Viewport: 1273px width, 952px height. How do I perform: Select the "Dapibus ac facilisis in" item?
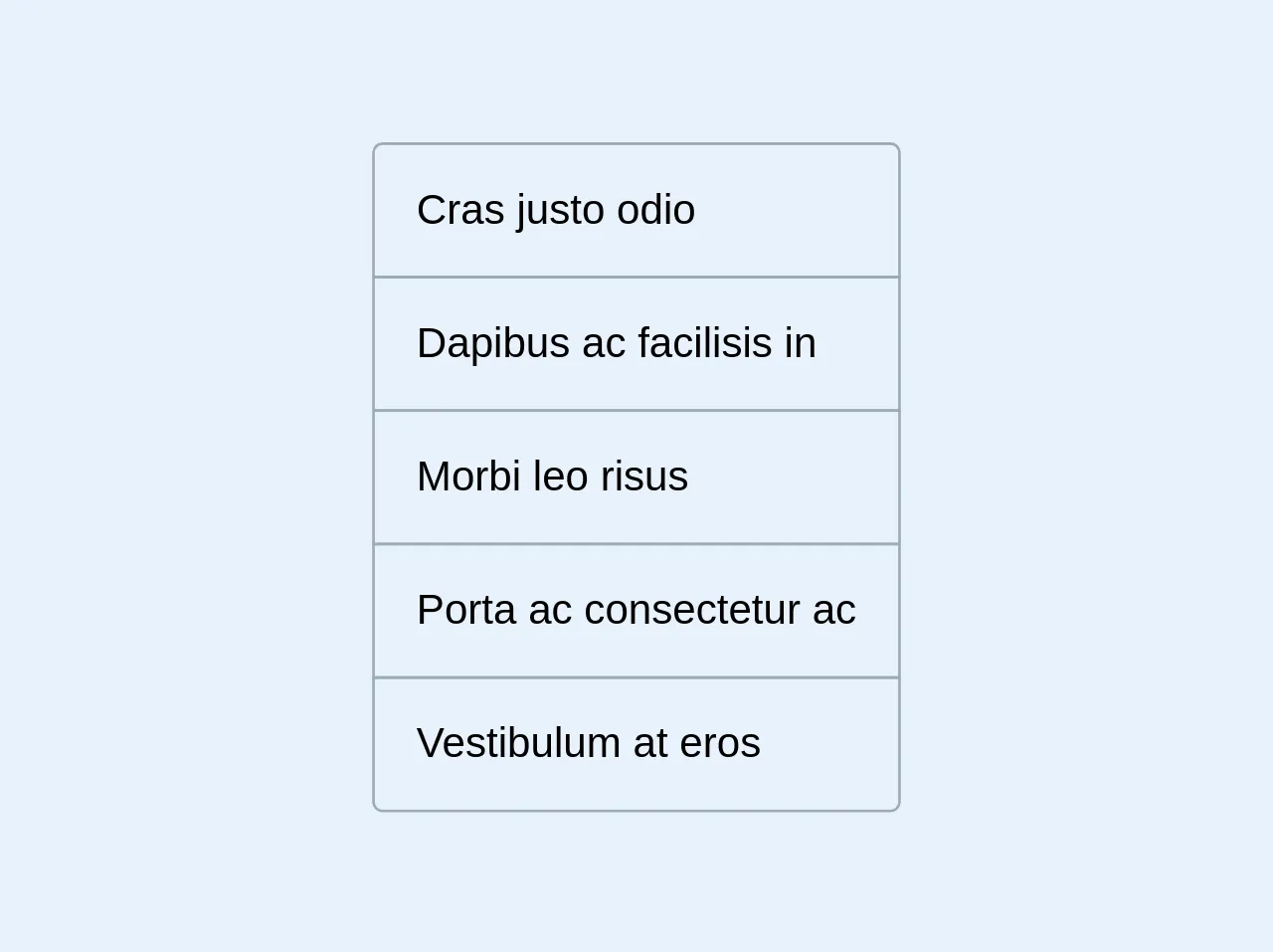click(636, 344)
